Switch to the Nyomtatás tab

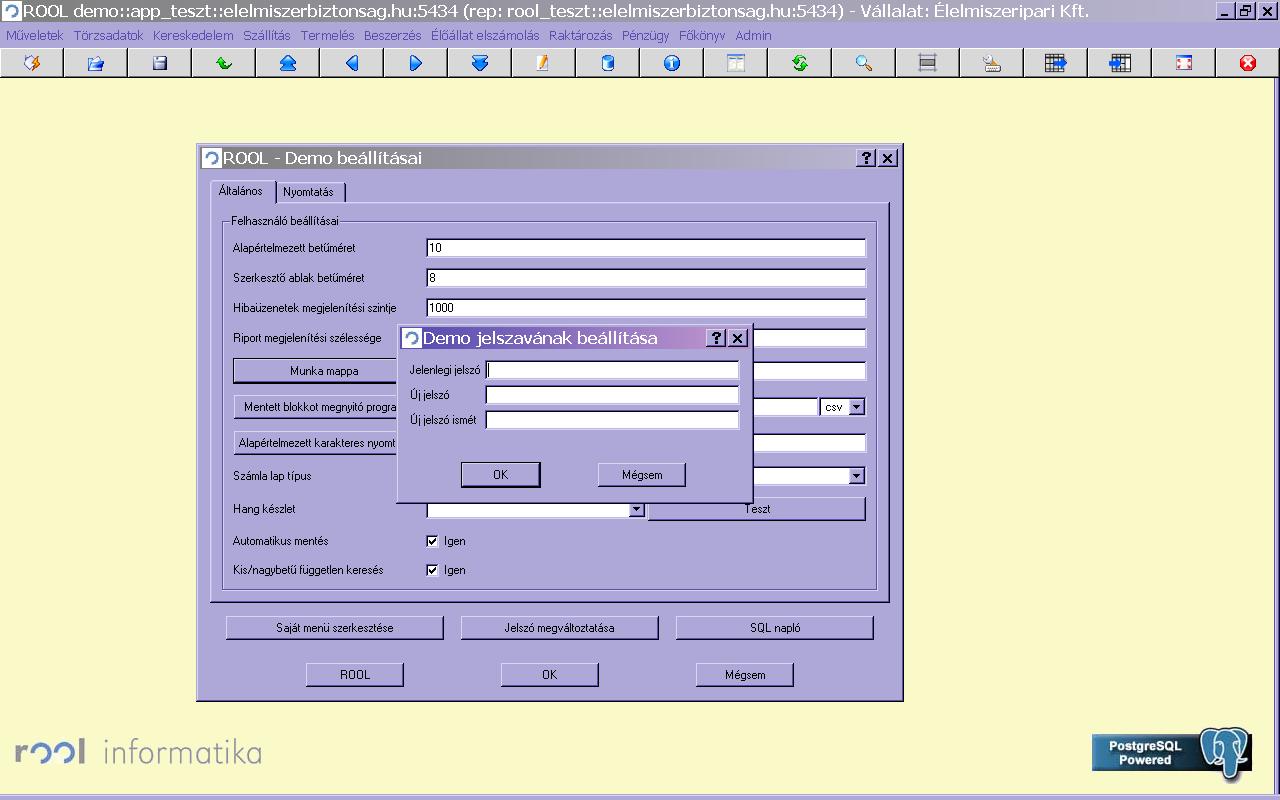click(308, 192)
